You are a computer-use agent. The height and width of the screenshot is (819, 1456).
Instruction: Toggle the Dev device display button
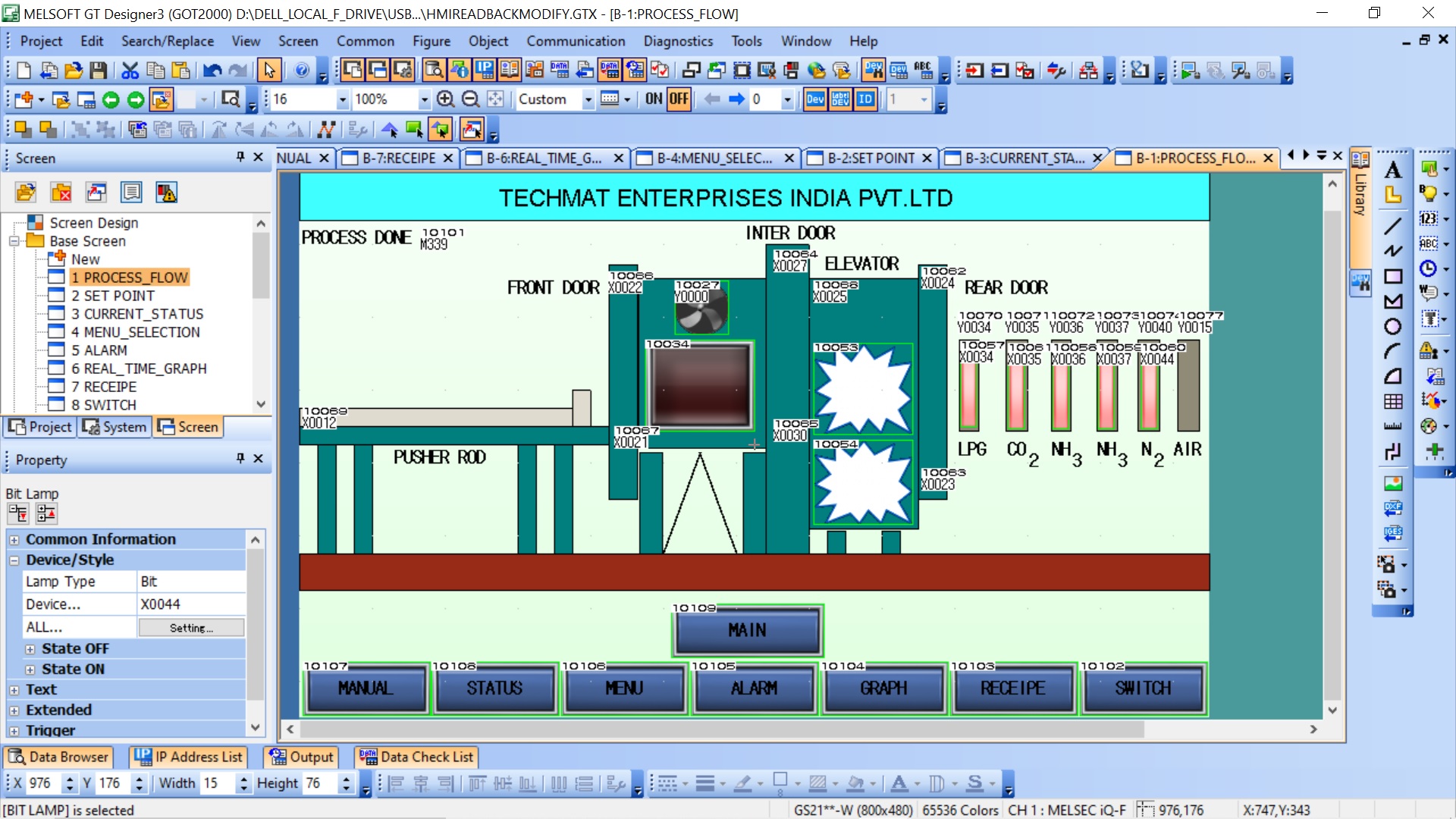[x=815, y=99]
